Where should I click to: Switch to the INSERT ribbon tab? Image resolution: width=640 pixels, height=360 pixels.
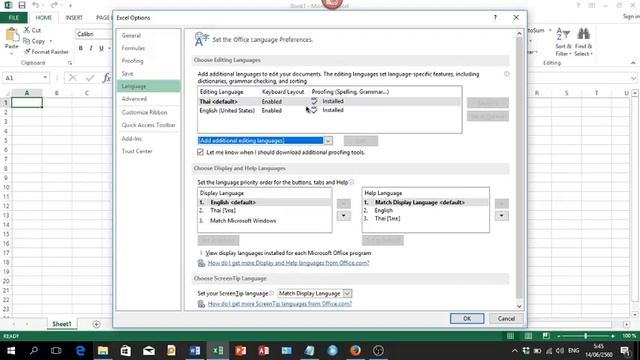[x=74, y=18]
